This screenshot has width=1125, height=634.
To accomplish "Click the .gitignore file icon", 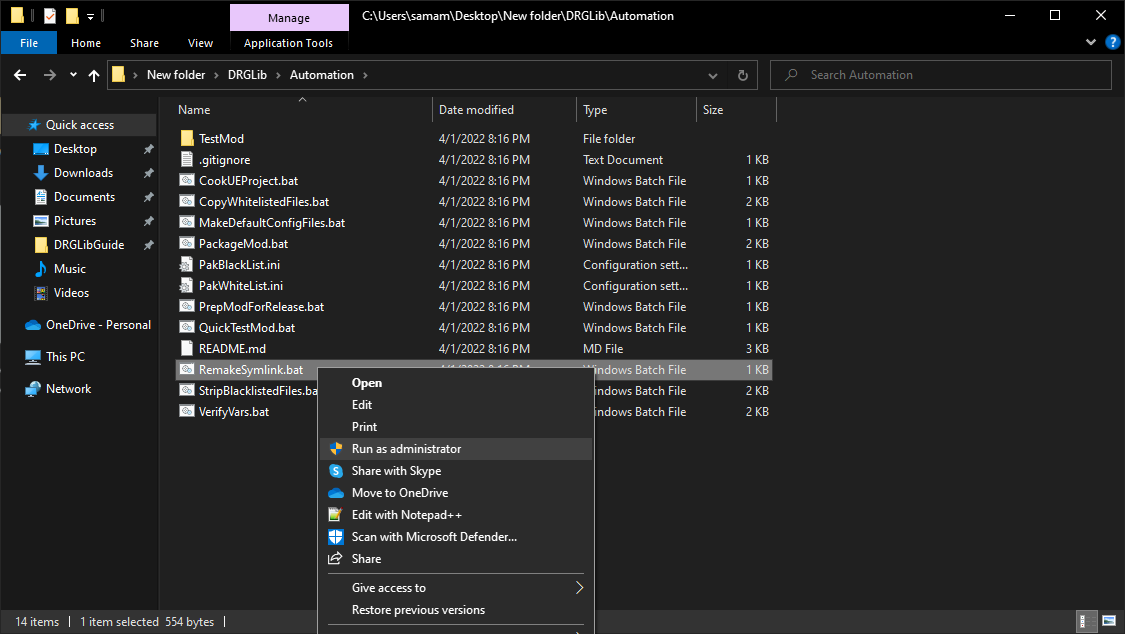I will [187, 159].
